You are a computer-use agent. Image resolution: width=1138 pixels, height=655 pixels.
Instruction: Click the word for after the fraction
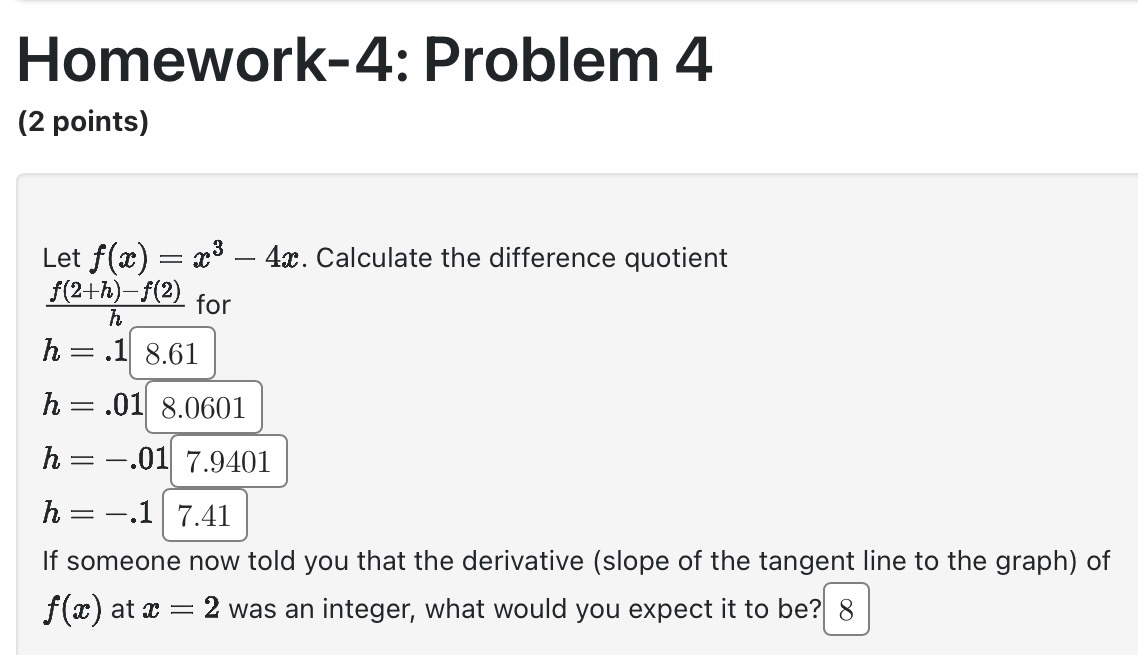tap(213, 305)
